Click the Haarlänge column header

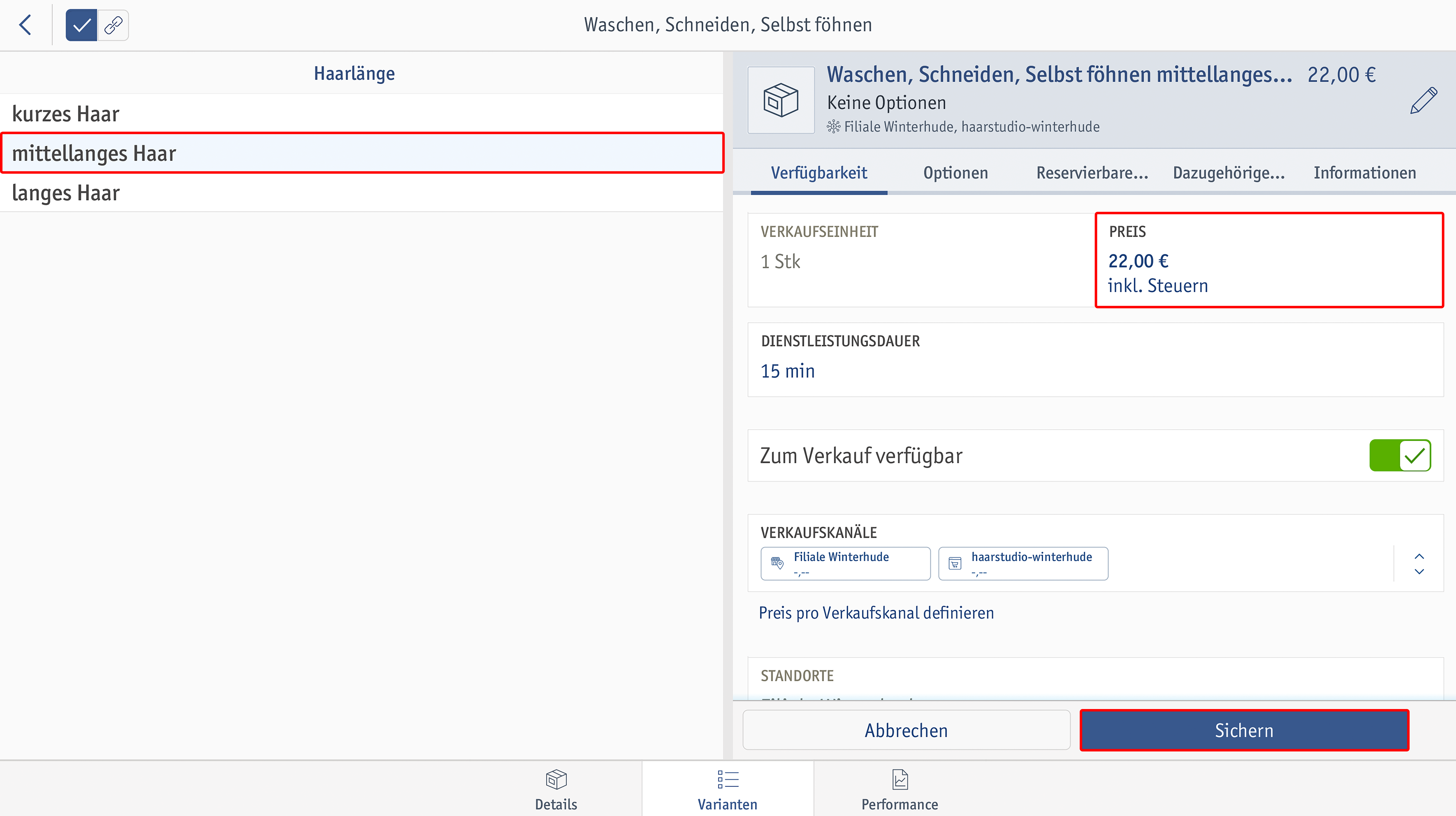(354, 73)
